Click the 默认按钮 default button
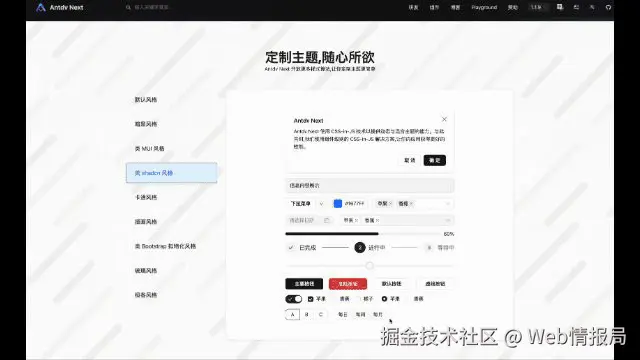This screenshot has width=640, height=360. [x=391, y=284]
